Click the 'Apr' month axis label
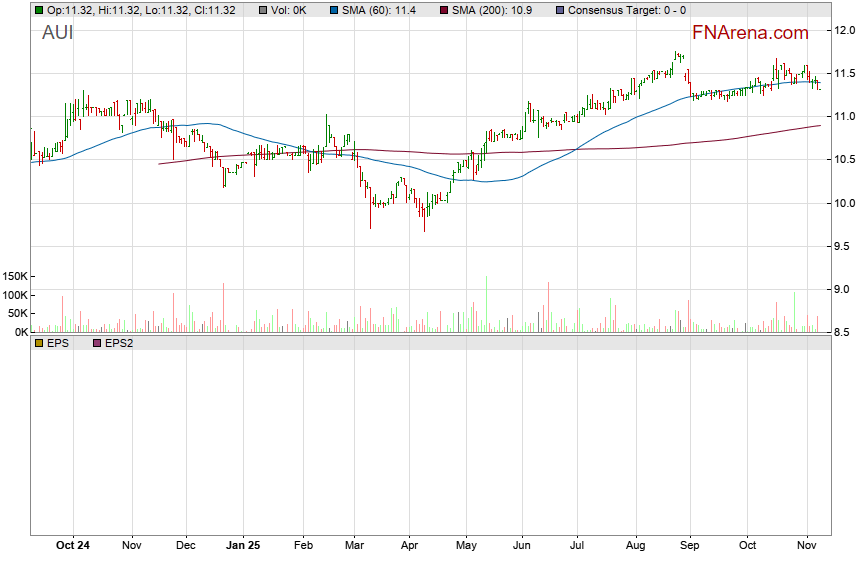Screen dimensions: 859x566 tap(408, 546)
